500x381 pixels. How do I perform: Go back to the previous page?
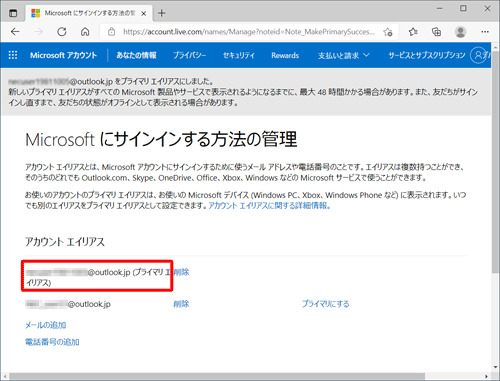point(15,32)
